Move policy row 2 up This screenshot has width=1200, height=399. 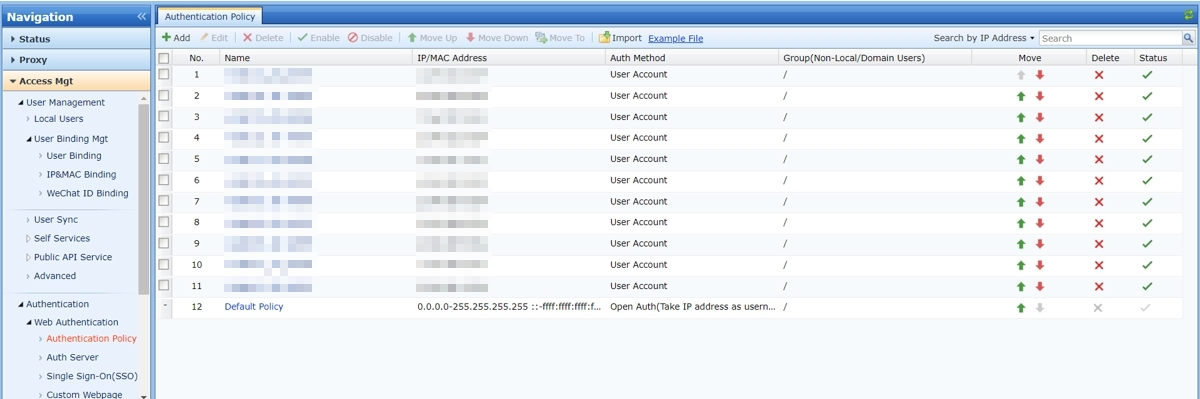click(1021, 96)
